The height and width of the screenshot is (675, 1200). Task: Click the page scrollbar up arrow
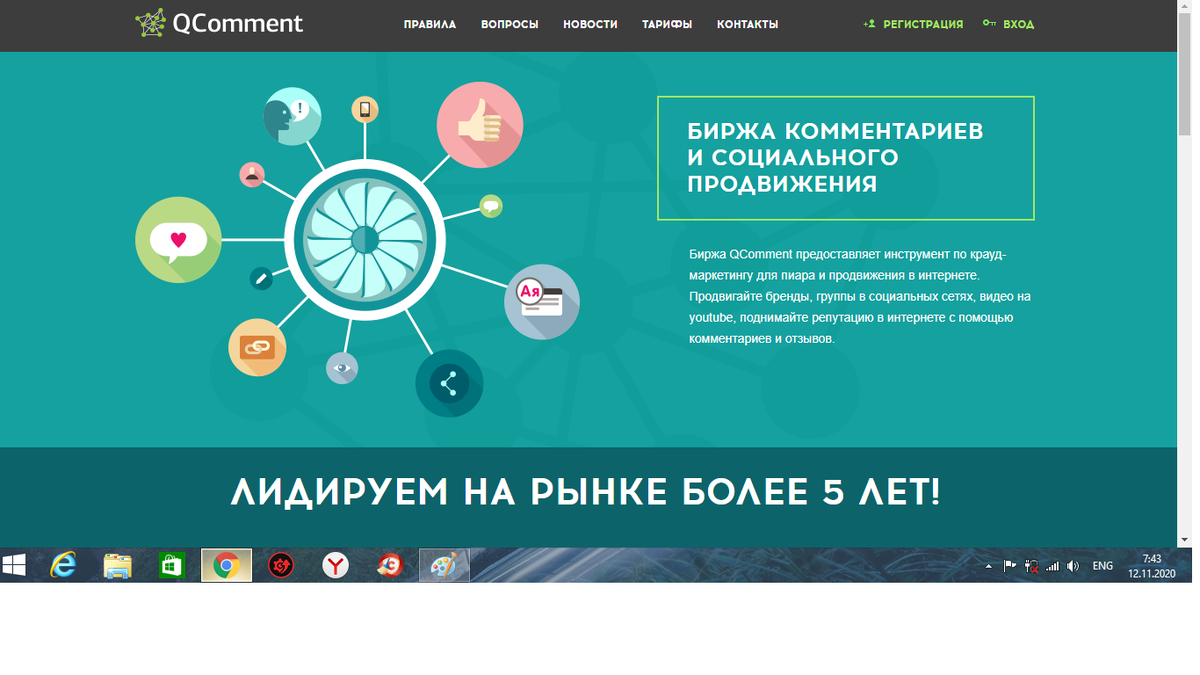pos(1185,8)
